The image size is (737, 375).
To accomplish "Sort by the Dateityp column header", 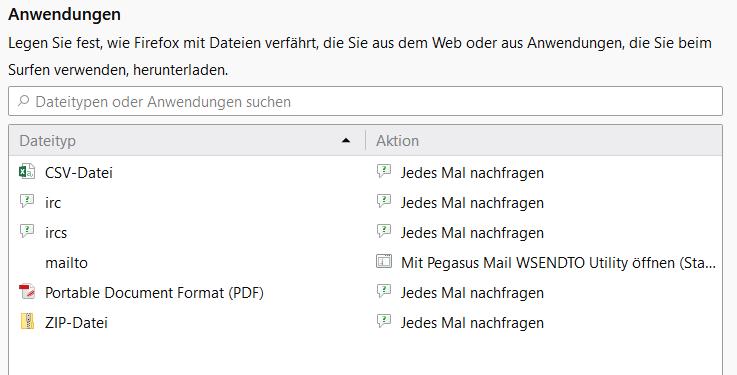I will click(x=187, y=141).
